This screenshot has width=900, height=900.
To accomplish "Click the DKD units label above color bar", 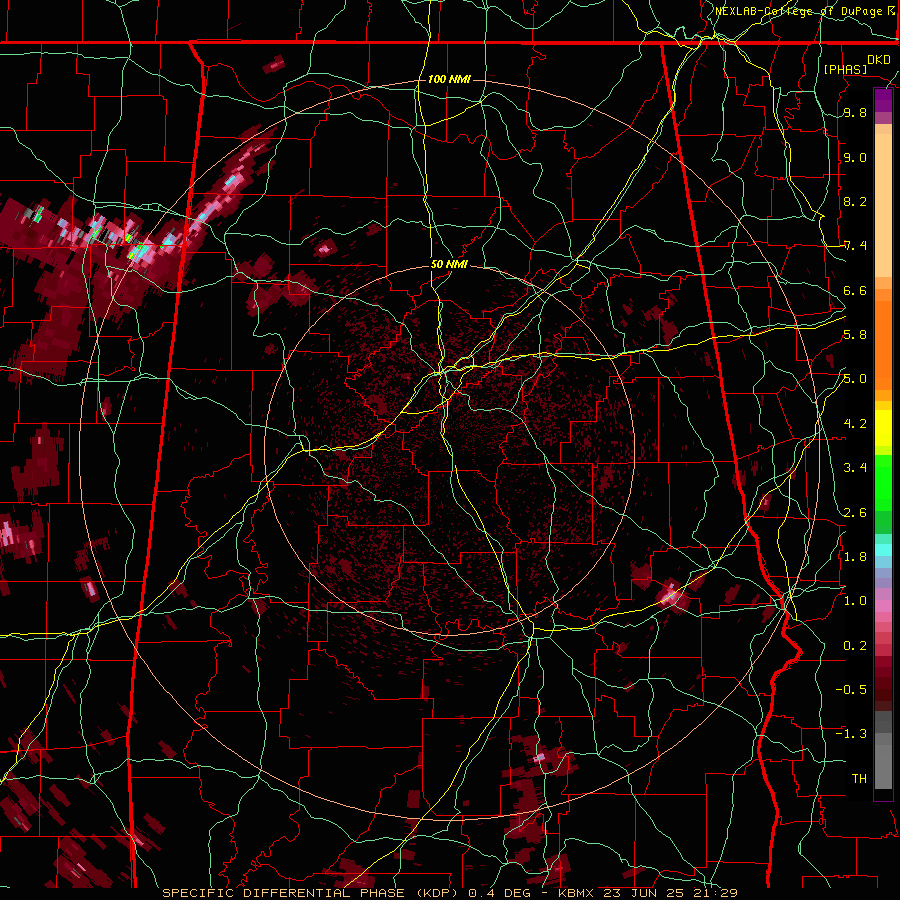I will (878, 60).
